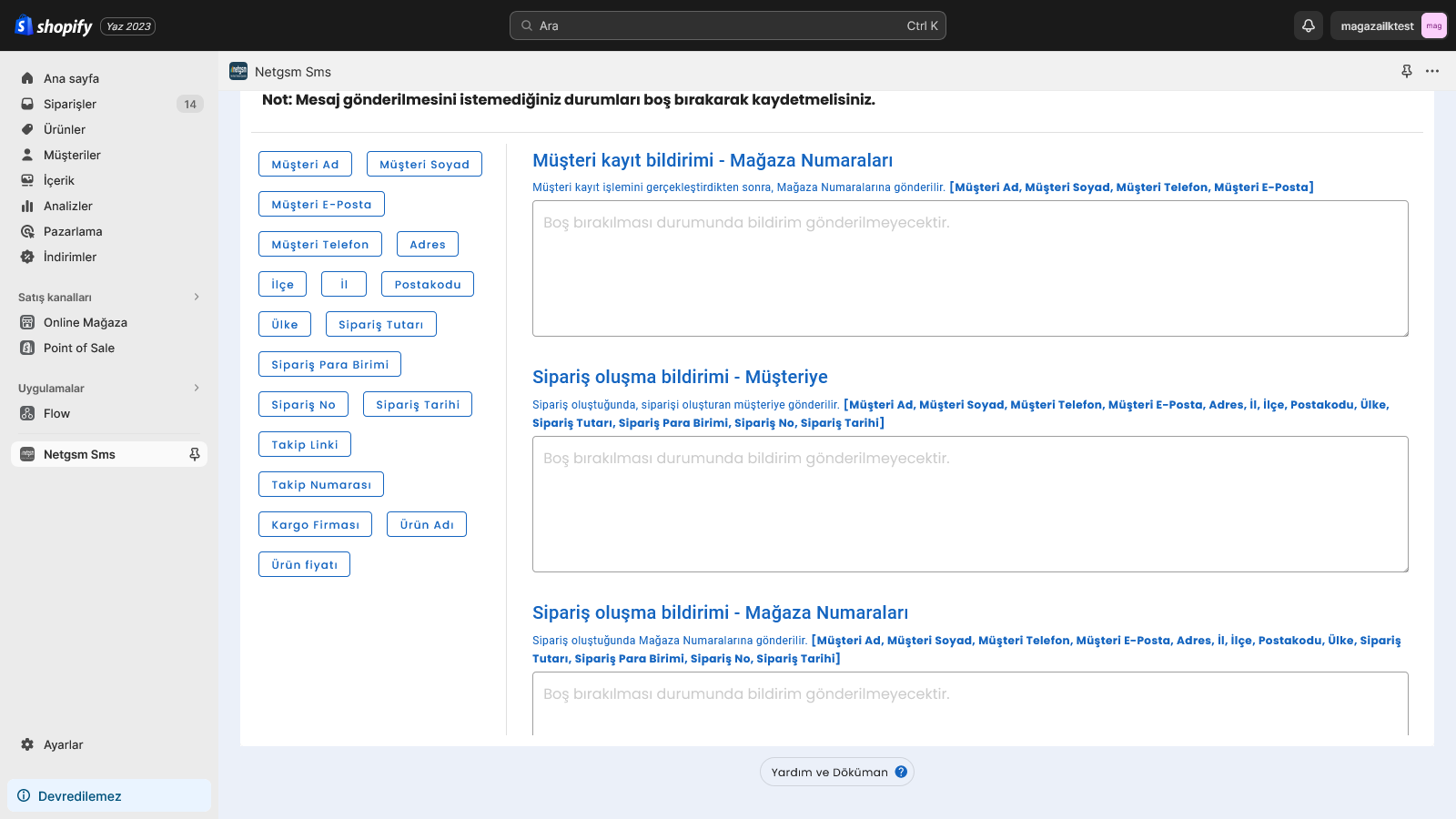Image resolution: width=1456 pixels, height=819 pixels.
Task: Open the notifications bell
Action: coord(1309,25)
